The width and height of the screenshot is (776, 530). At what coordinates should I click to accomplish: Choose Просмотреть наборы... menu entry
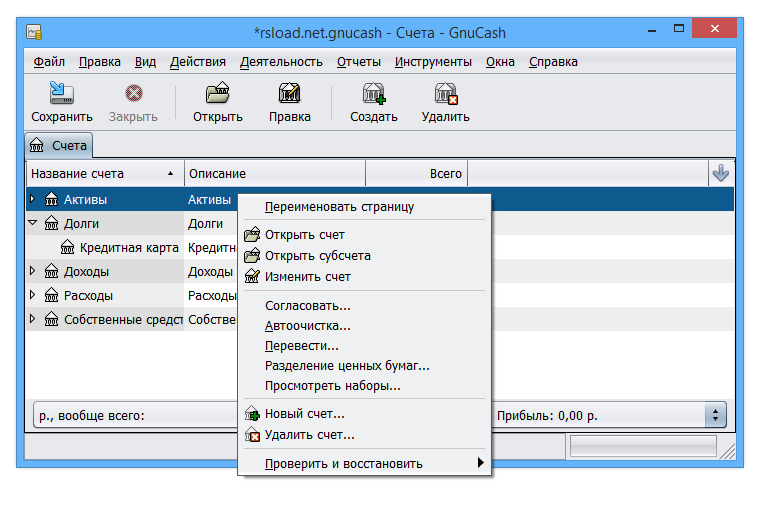364,385
